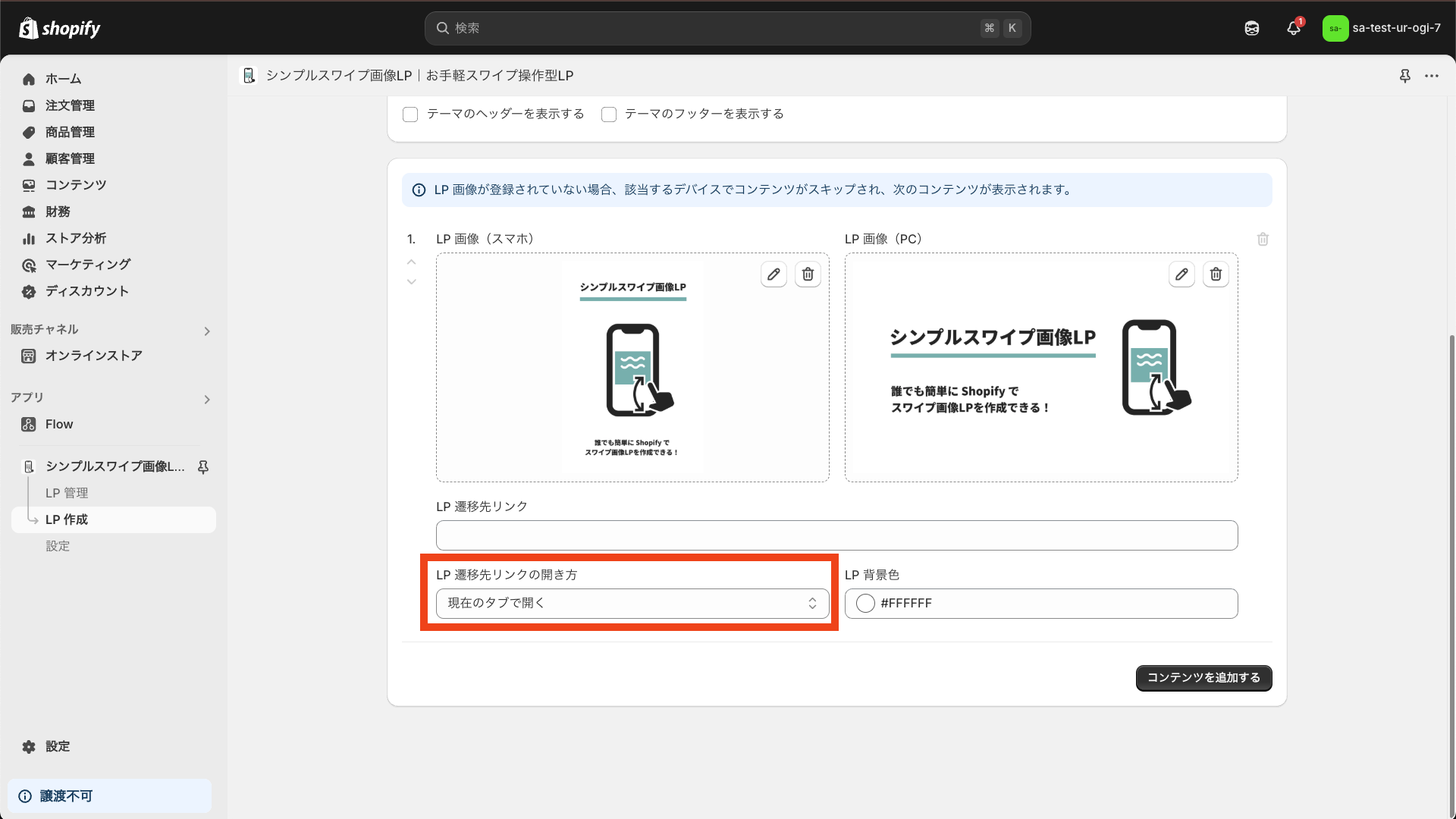The image size is (1456, 819).
Task: Expand the 販売チャネル section chevron
Action: pyautogui.click(x=207, y=331)
